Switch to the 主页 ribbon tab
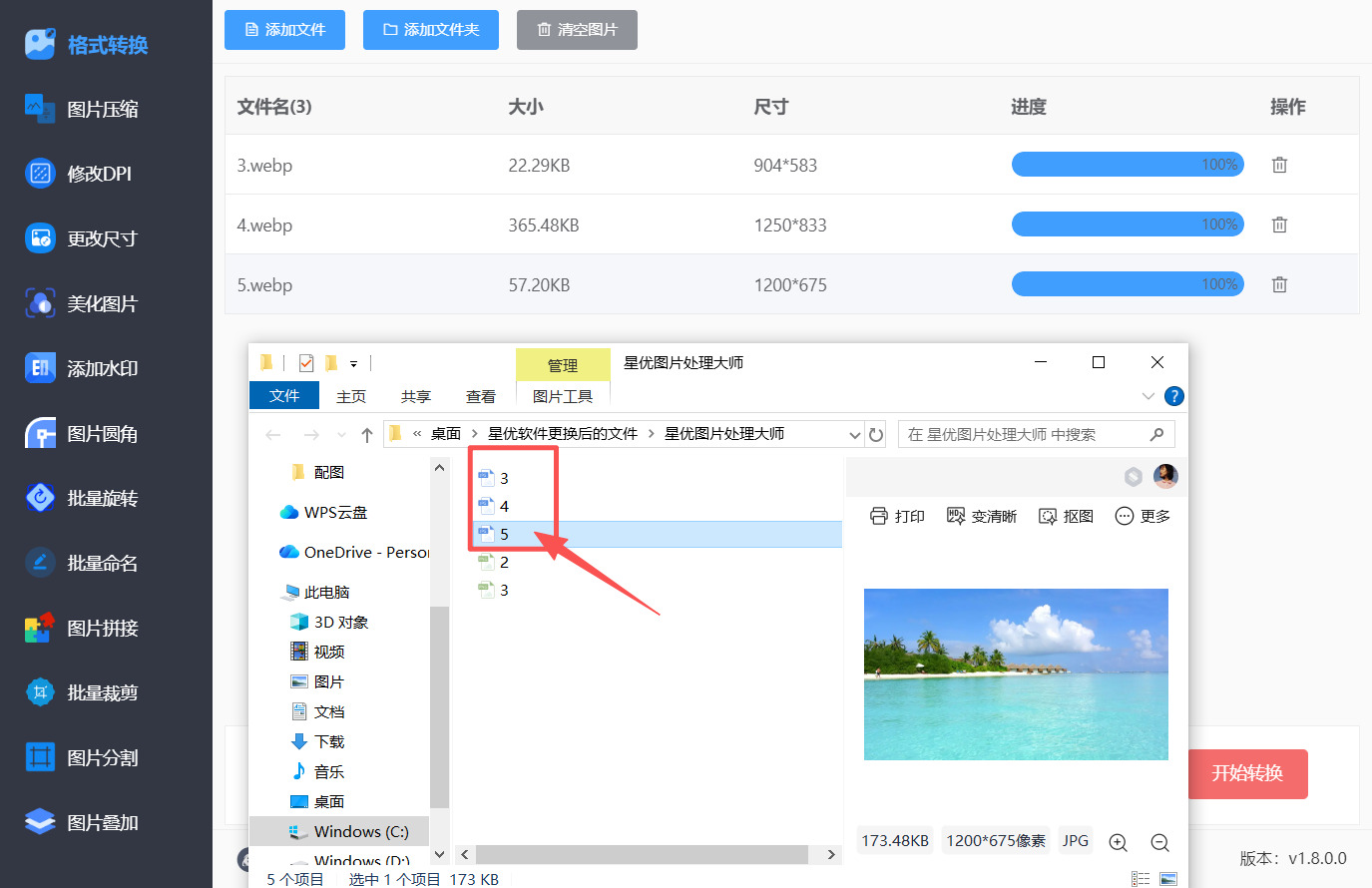Screen dimensions: 1372x888 click(351, 396)
